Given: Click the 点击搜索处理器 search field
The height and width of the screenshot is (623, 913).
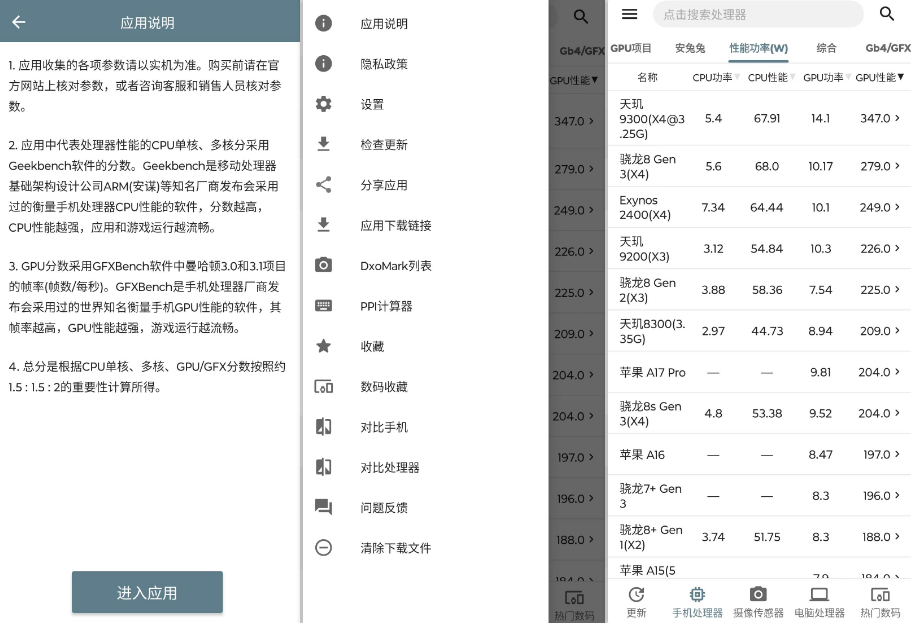Looking at the screenshot, I should [x=757, y=14].
